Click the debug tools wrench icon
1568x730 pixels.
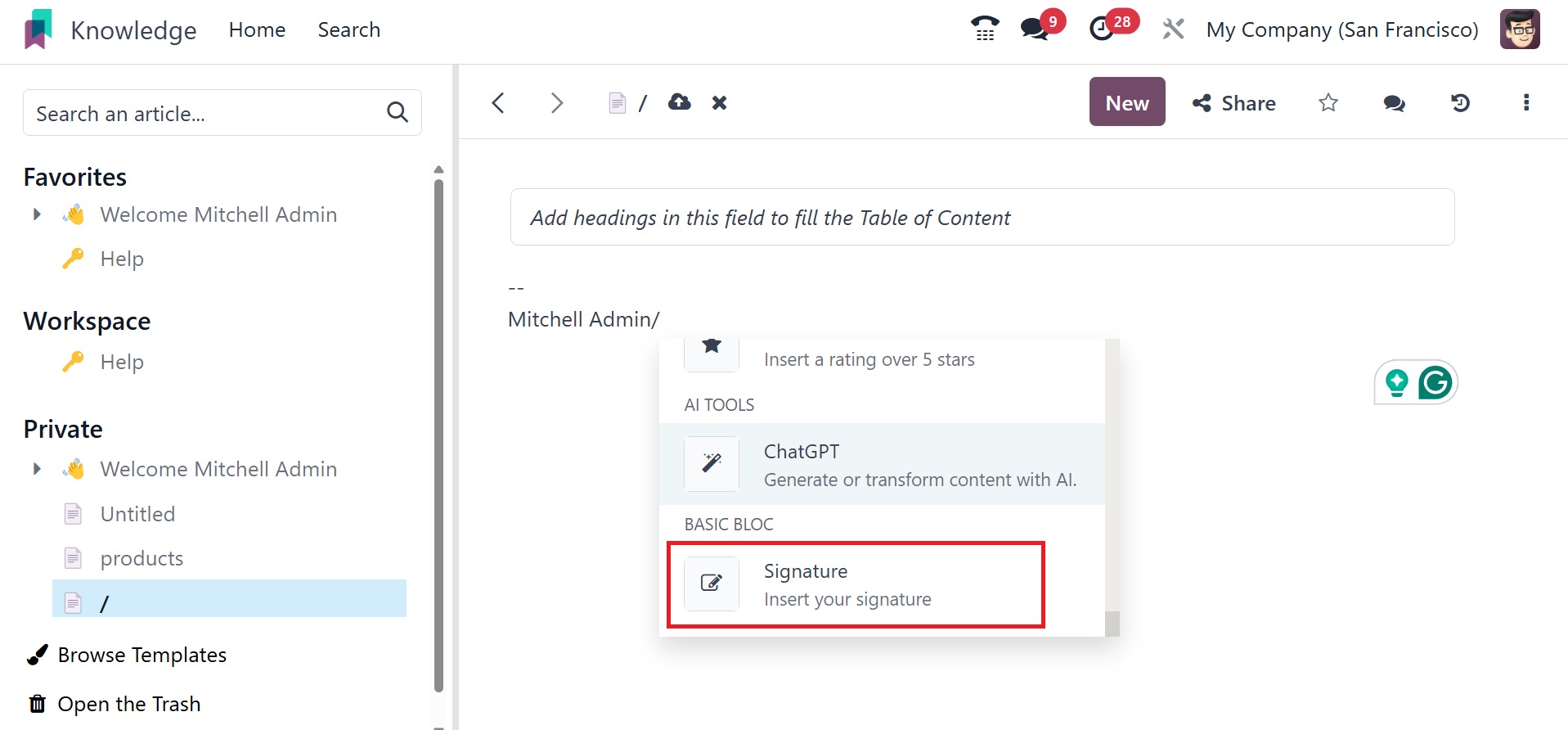(x=1173, y=29)
